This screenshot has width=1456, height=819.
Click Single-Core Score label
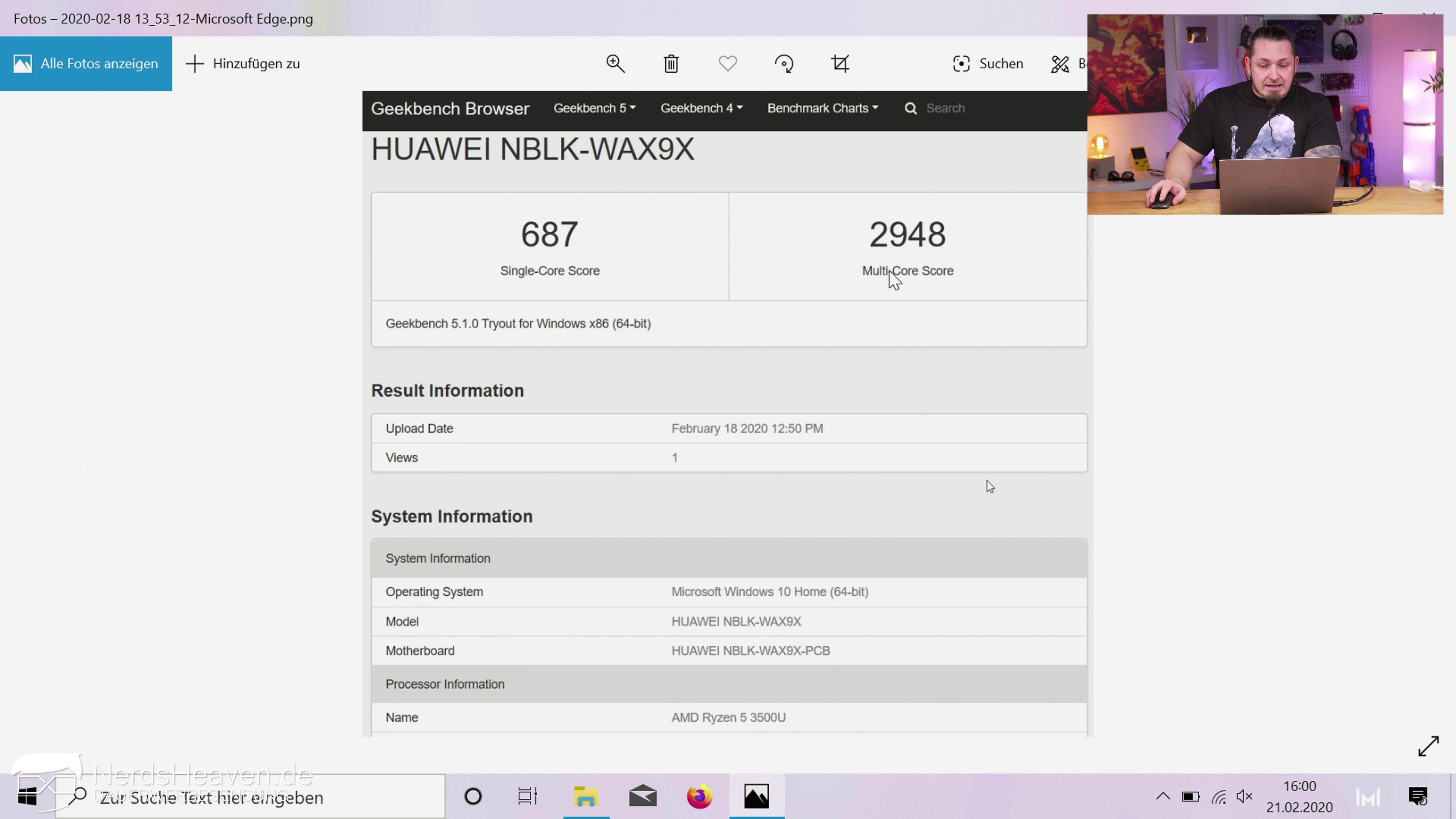coord(549,271)
